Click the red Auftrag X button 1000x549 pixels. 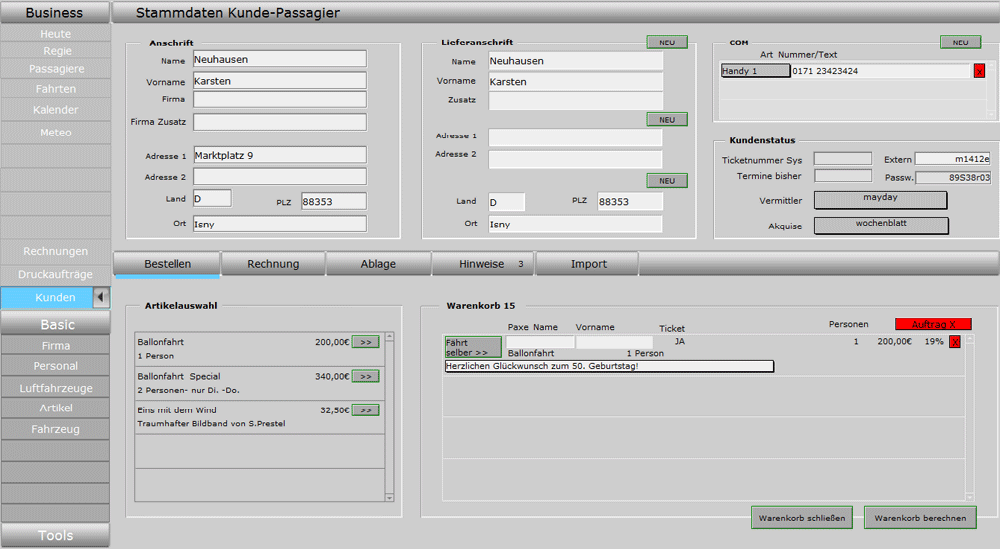tap(933, 324)
